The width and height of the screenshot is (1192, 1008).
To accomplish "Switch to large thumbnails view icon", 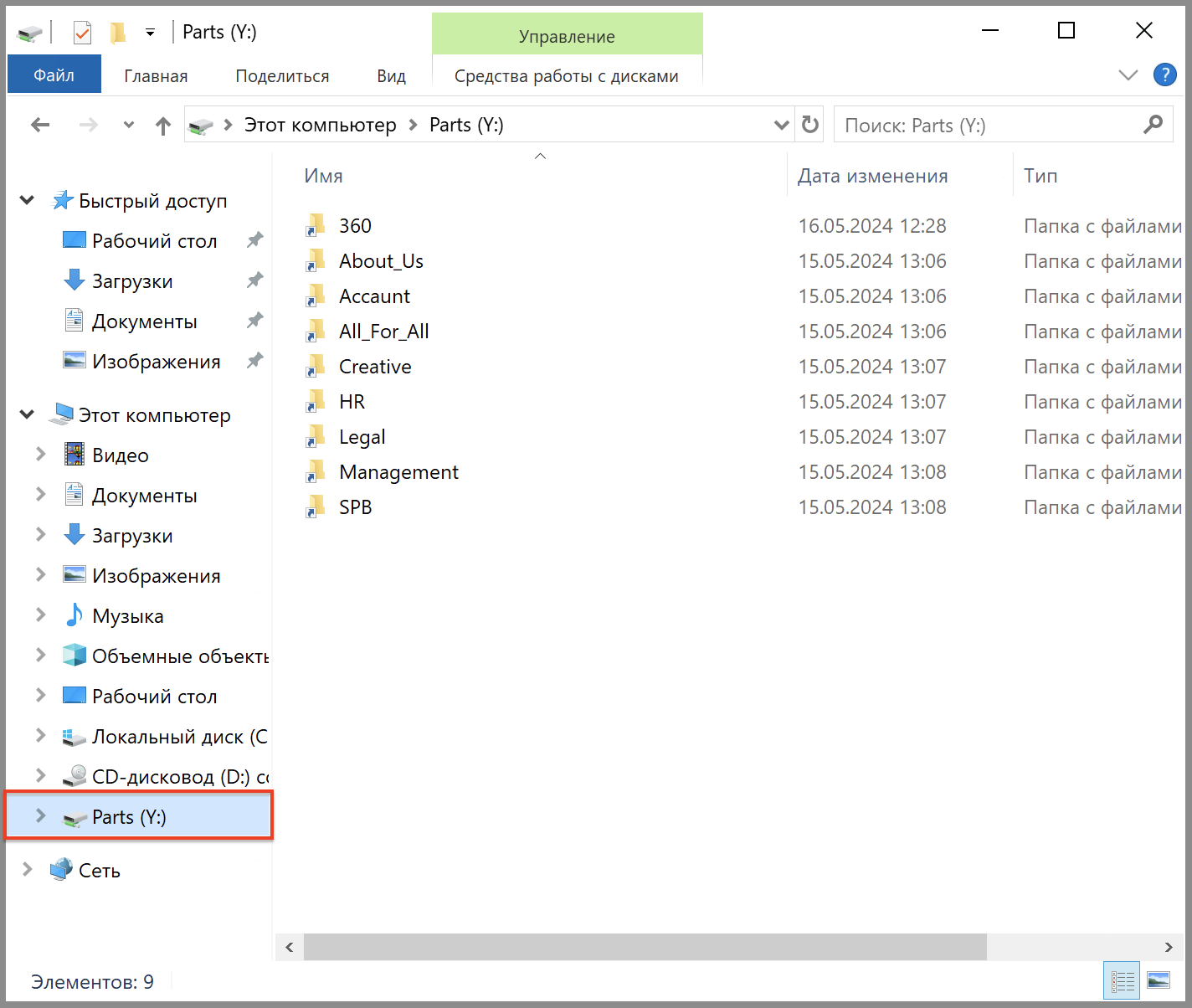I will (1159, 980).
